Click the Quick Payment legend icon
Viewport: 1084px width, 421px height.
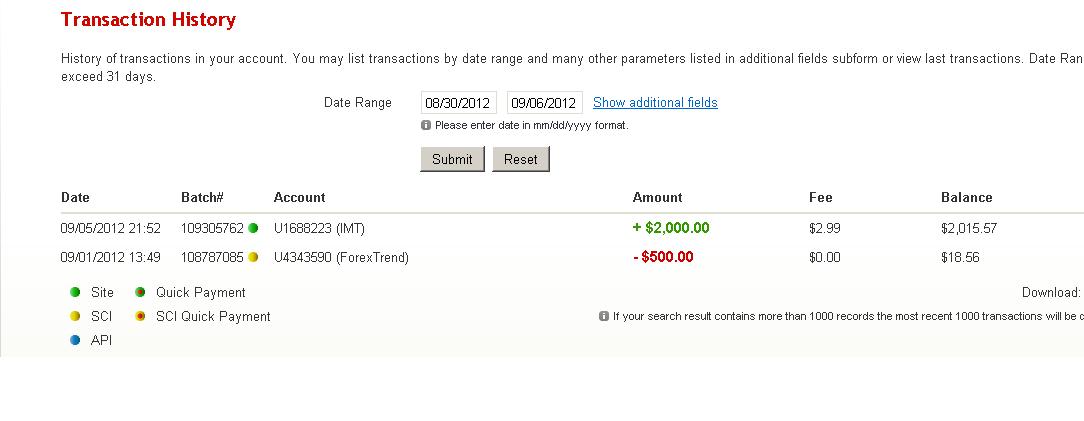point(141,293)
